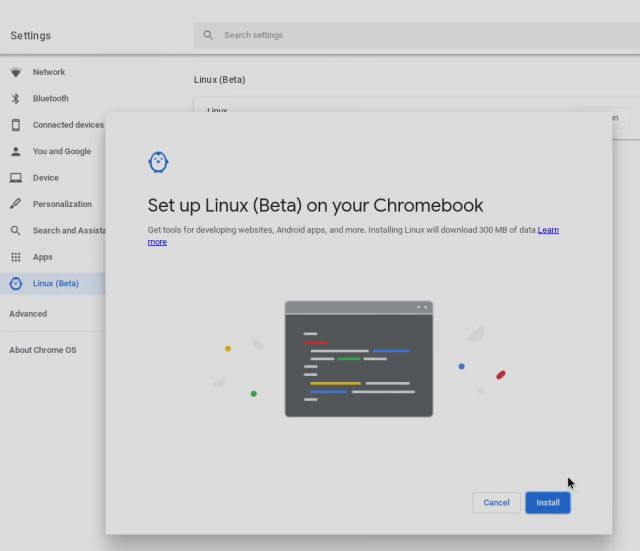
Task: Click the Connected devices phone icon
Action: pos(16,125)
